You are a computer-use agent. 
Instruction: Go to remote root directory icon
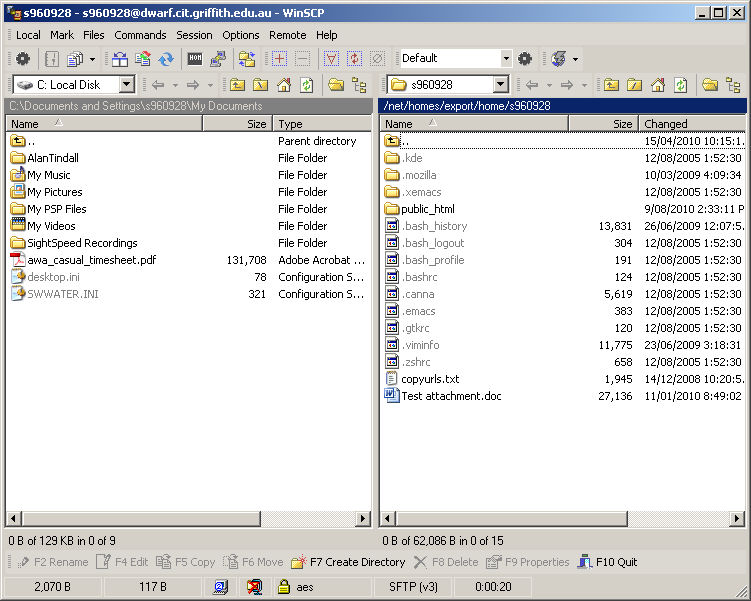tap(634, 85)
